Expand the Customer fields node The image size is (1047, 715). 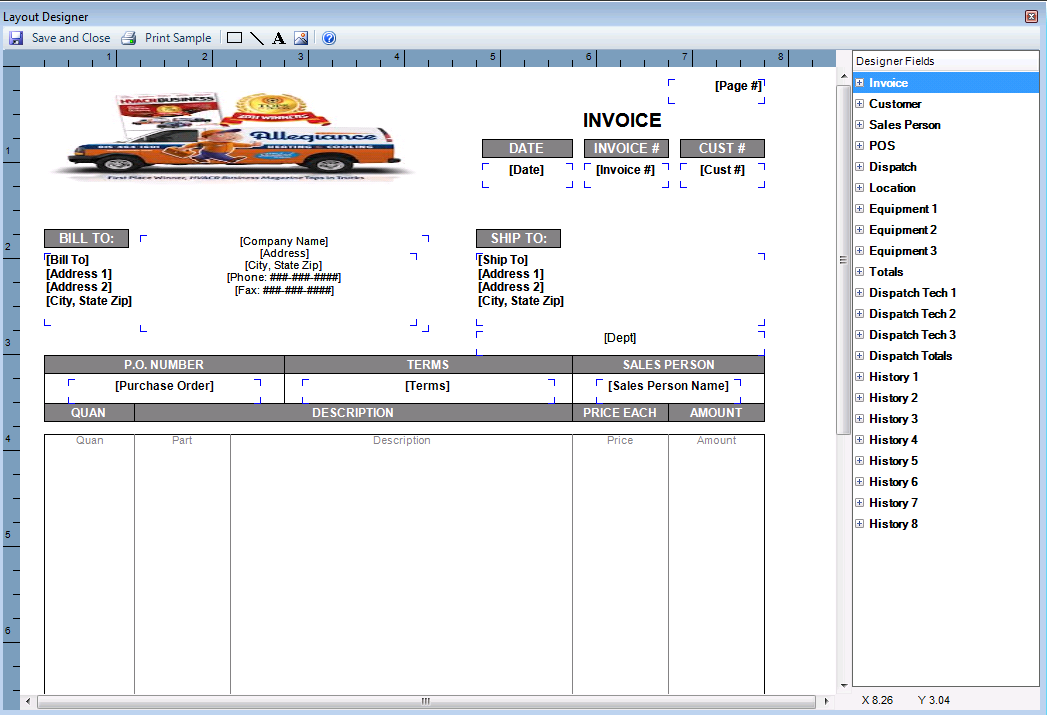859,104
